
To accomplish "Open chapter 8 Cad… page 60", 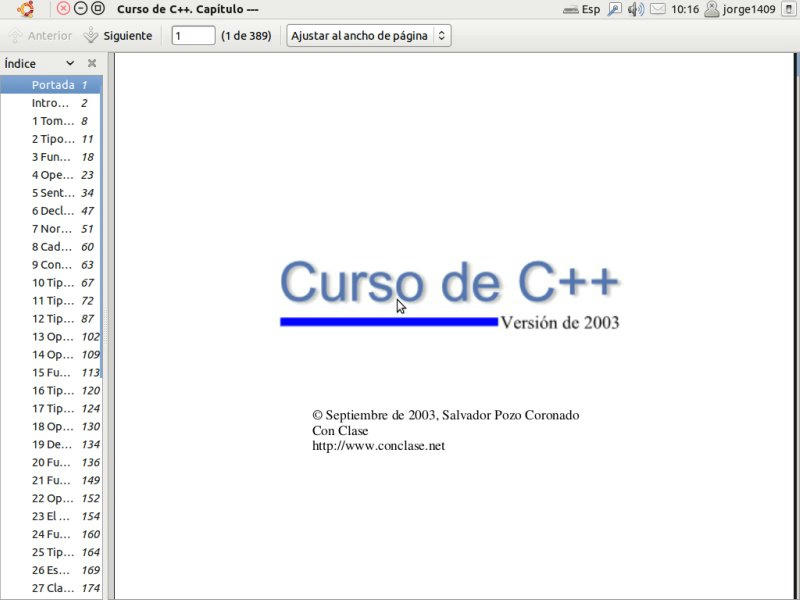I will pyautogui.click(x=51, y=246).
